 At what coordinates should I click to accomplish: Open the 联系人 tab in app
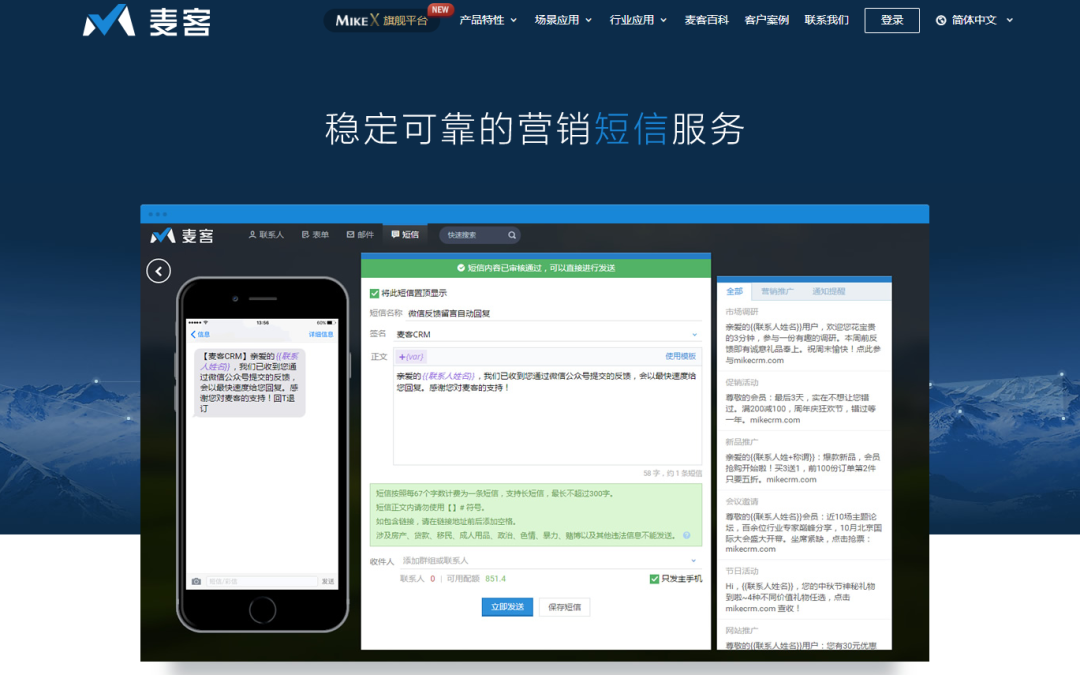(x=266, y=235)
